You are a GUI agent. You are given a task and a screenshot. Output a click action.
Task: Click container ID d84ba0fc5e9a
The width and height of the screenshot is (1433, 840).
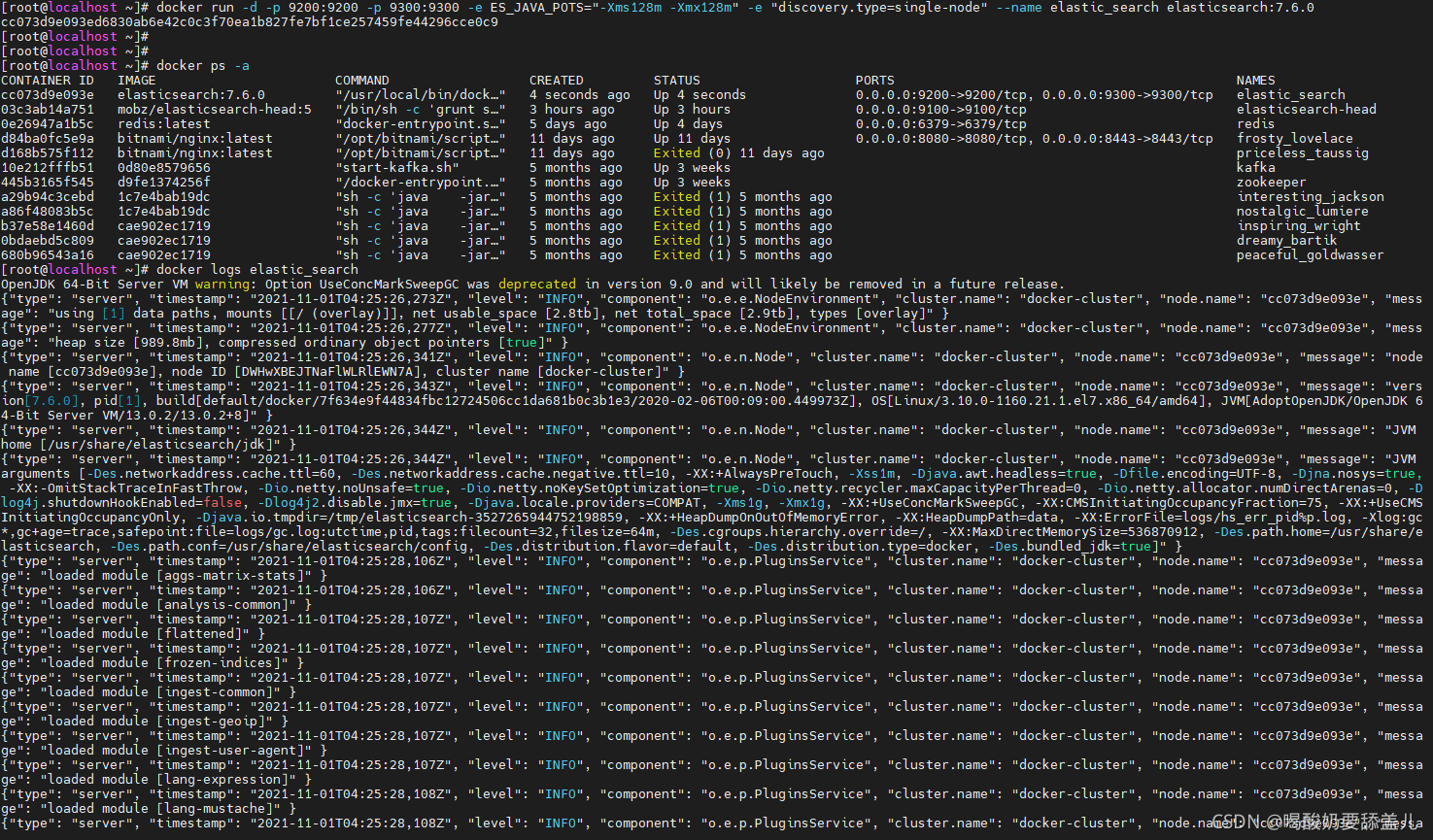point(48,139)
